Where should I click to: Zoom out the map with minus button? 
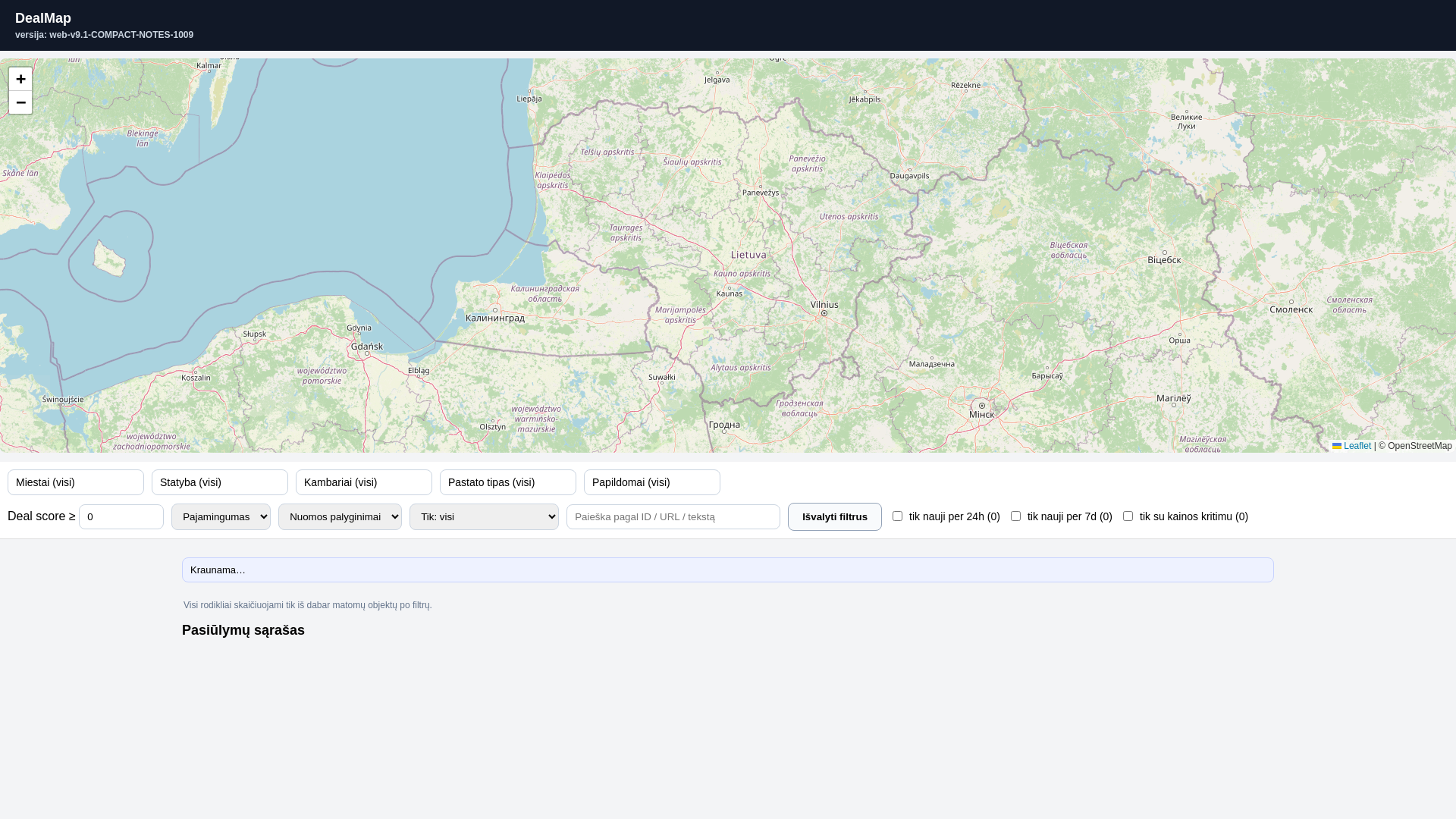click(x=20, y=102)
